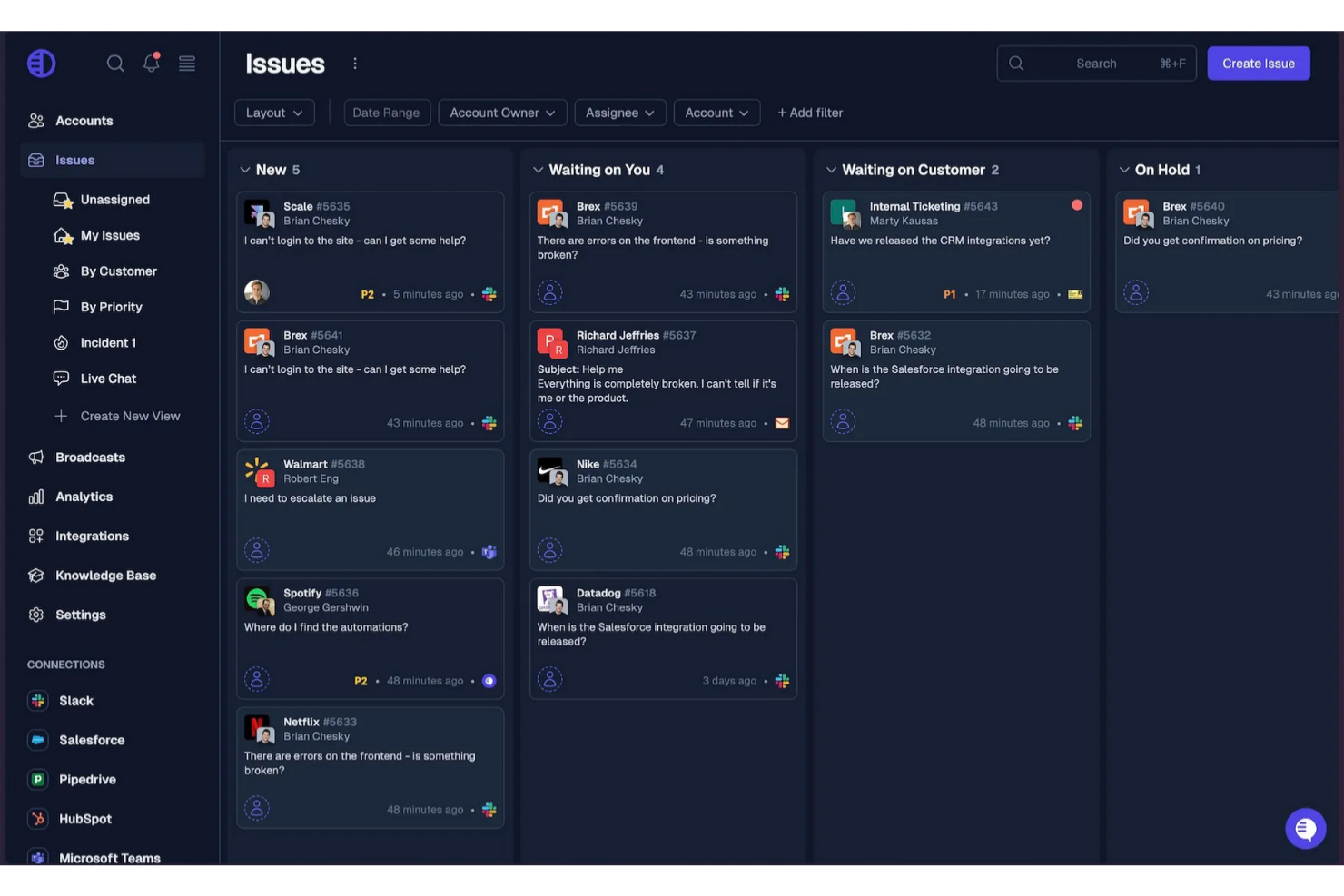Viewport: 1344px width, 896px height.
Task: Open the Brex #5632 issue card
Action: [956, 381]
